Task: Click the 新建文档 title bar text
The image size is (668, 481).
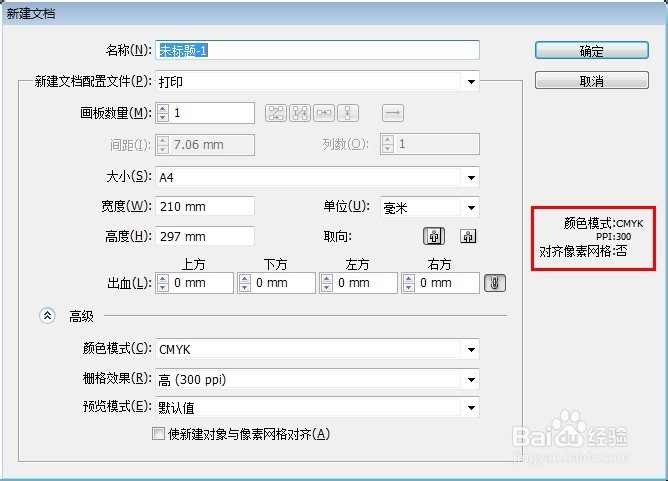Action: pos(31,14)
